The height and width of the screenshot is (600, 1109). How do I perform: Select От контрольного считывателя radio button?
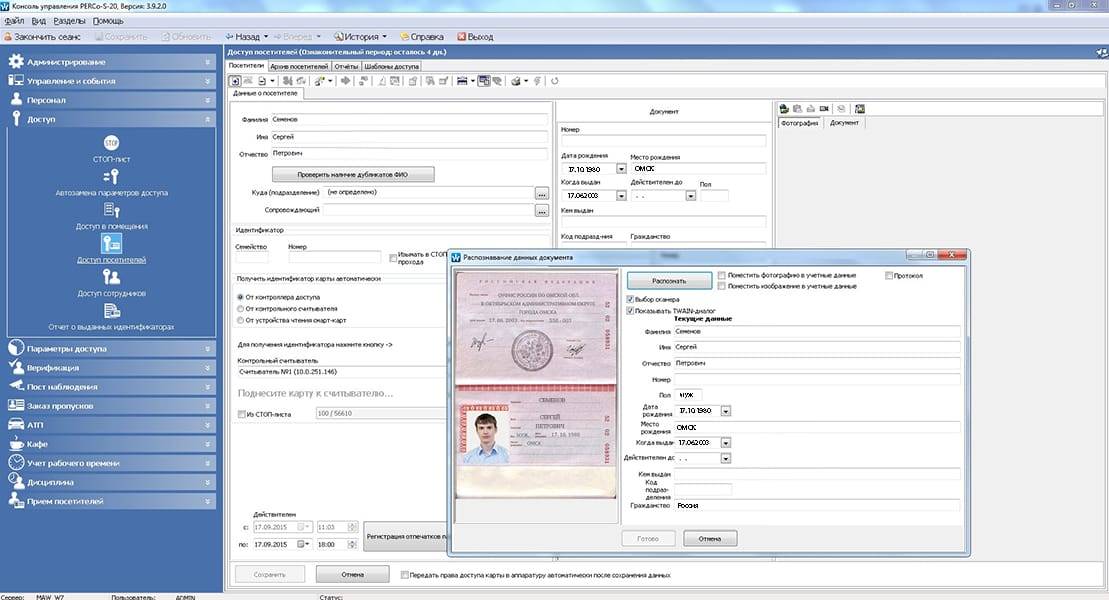tap(239, 309)
